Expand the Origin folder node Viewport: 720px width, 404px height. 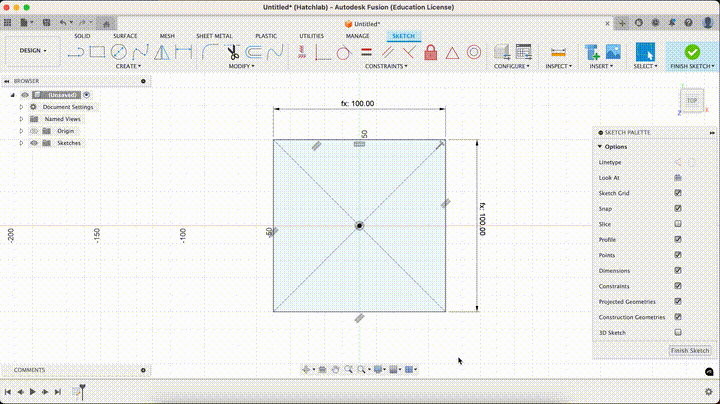21,131
